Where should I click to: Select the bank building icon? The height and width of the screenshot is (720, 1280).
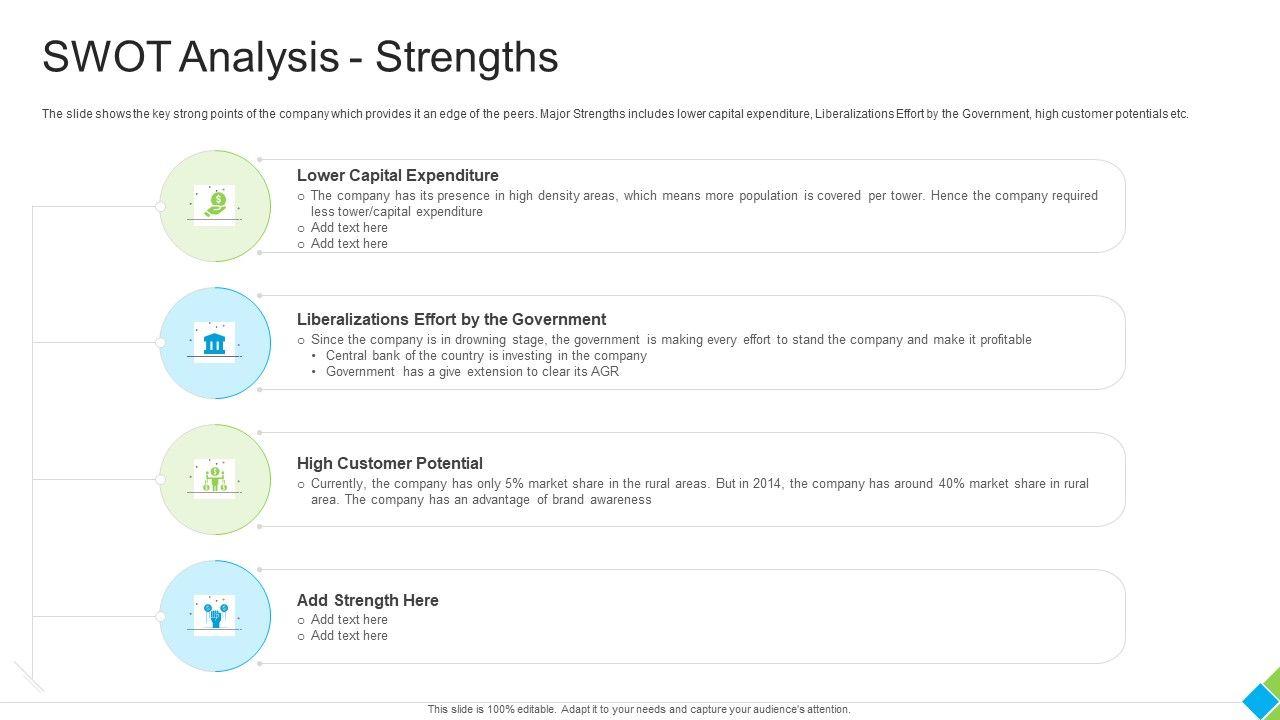(x=215, y=343)
